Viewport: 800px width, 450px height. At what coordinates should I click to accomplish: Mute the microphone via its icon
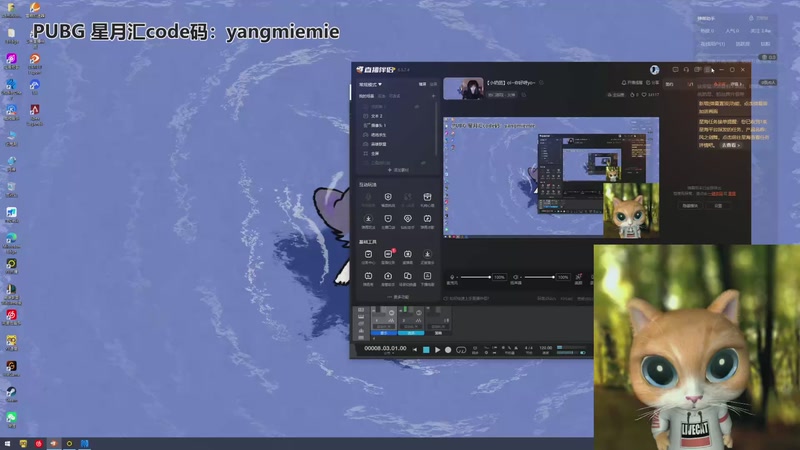tap(452, 277)
